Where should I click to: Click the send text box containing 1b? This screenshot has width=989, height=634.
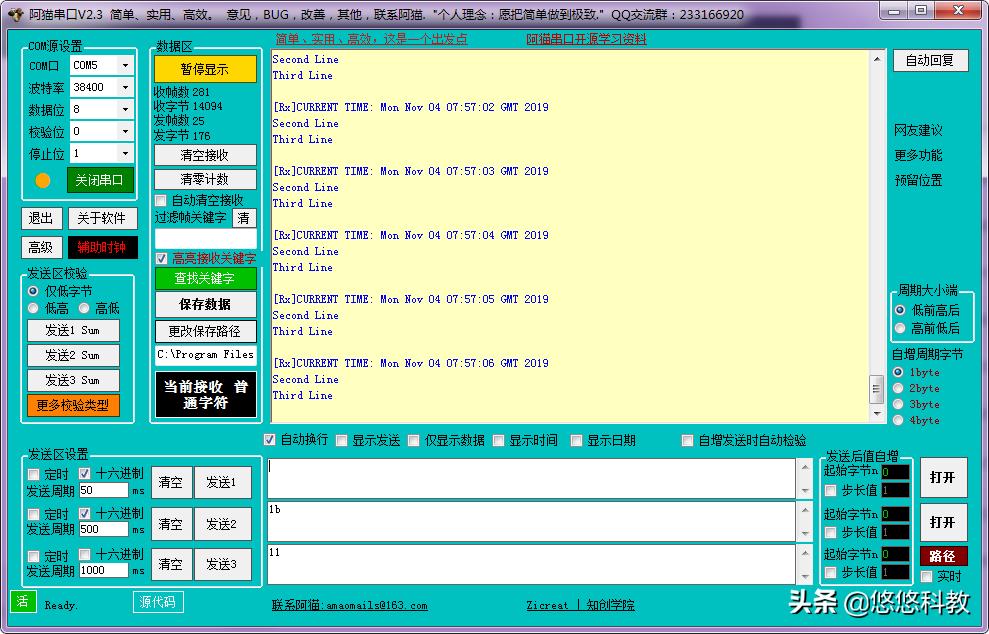531,521
